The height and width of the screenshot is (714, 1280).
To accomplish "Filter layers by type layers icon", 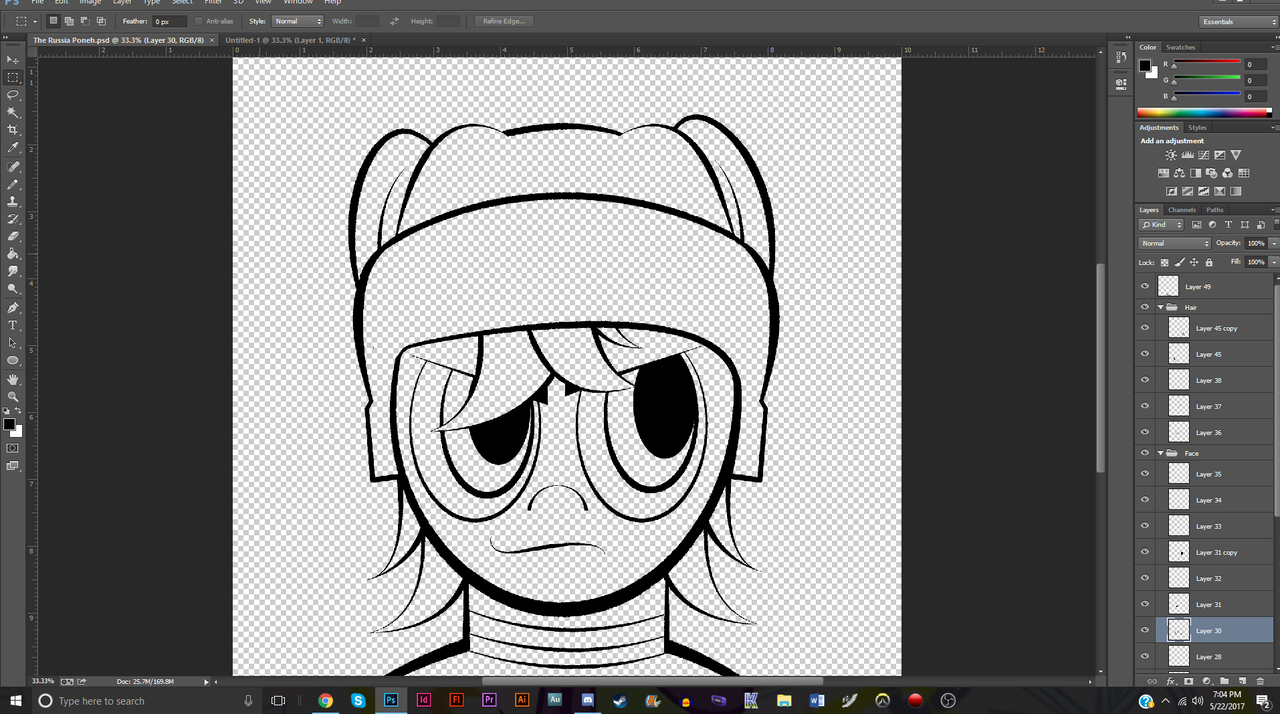I will coord(1228,225).
